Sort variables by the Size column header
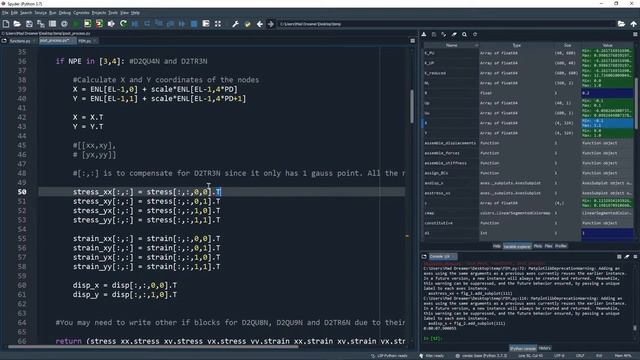The width and height of the screenshot is (640, 360). [x=567, y=45]
